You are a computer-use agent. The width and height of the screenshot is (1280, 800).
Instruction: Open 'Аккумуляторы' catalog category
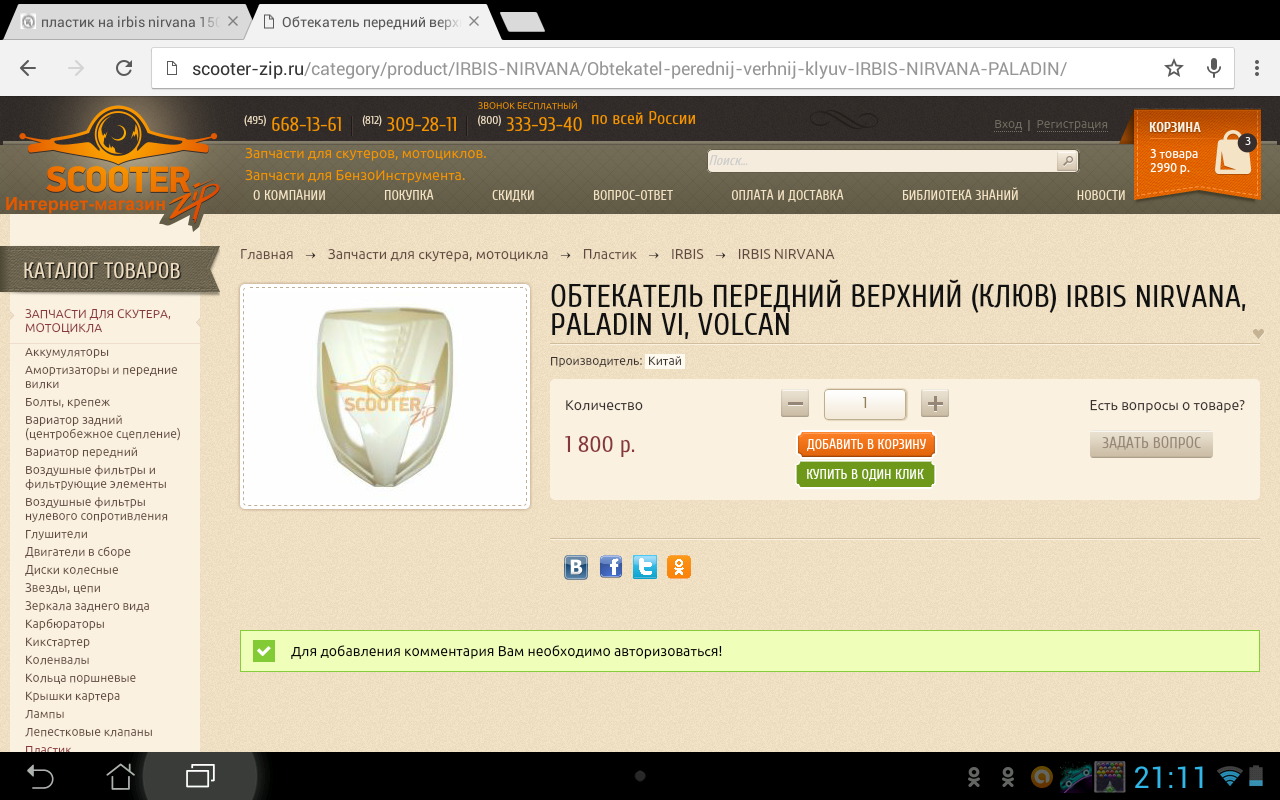pyautogui.click(x=67, y=352)
